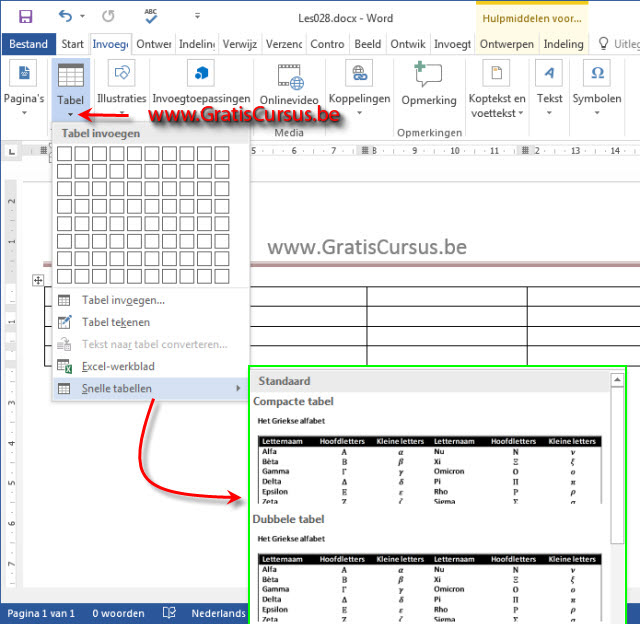Expand the Pagina's dropdown arrow

point(24,113)
